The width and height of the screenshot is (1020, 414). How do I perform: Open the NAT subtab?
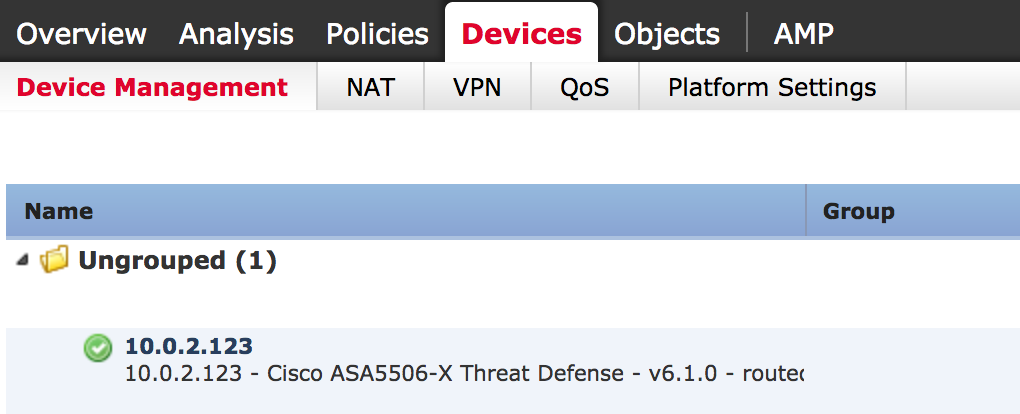tap(370, 87)
